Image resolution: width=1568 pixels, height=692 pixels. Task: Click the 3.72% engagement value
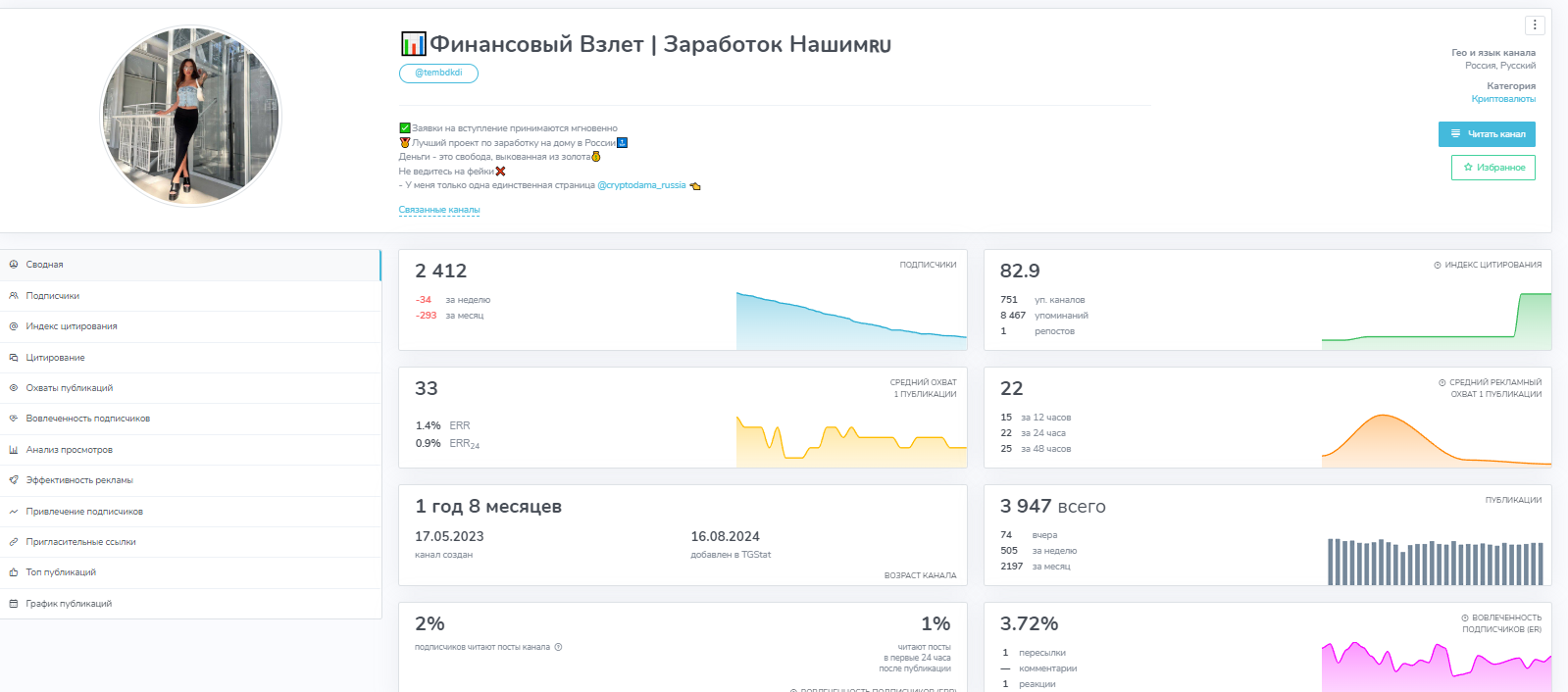click(1029, 623)
